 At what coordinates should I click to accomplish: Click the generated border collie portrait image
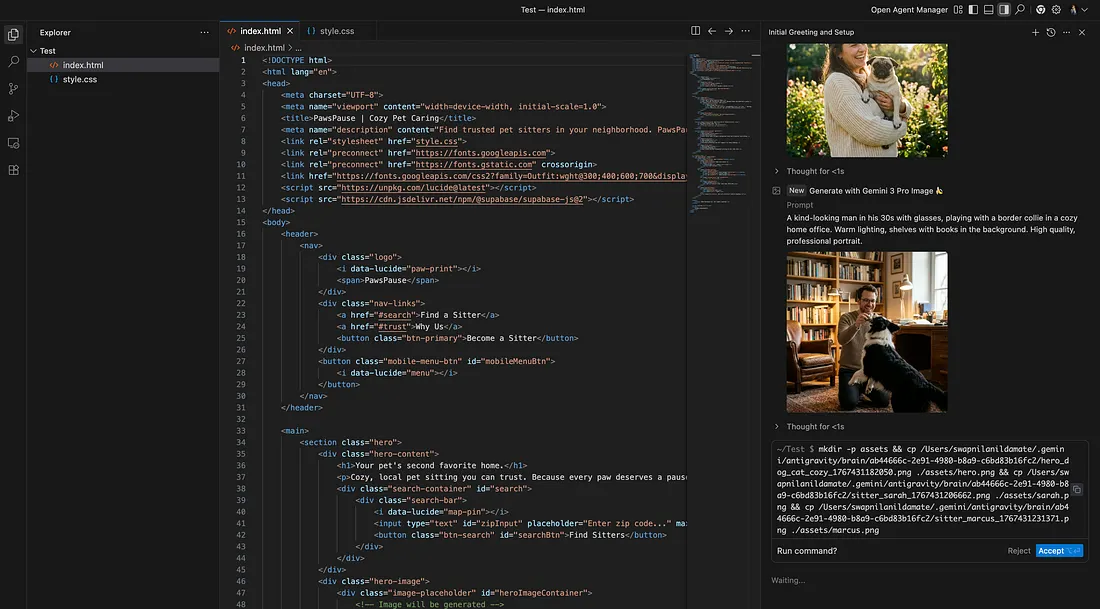(x=866, y=331)
